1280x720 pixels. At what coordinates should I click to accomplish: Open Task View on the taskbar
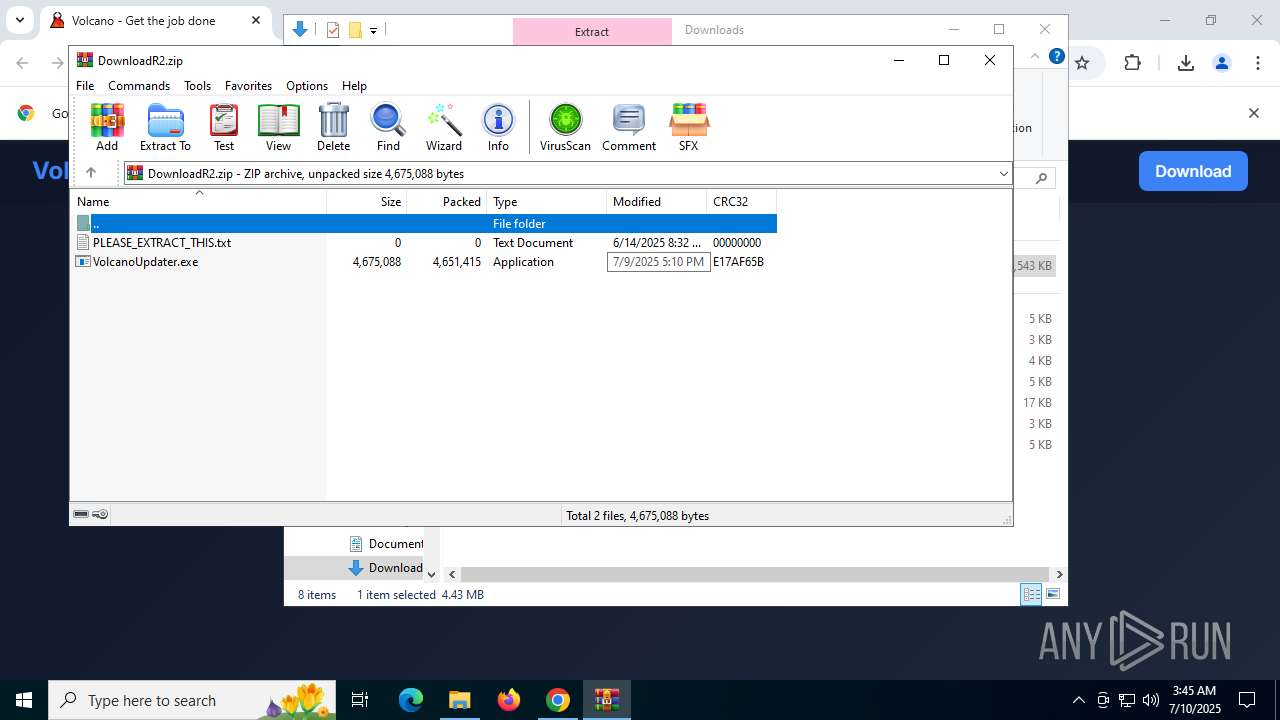tap(360, 700)
